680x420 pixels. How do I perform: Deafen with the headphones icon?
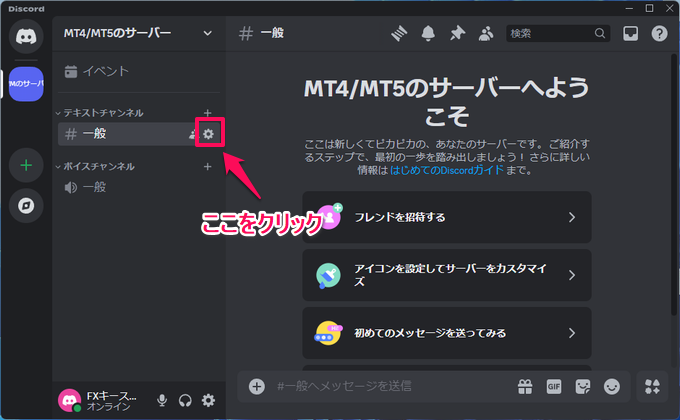click(185, 400)
